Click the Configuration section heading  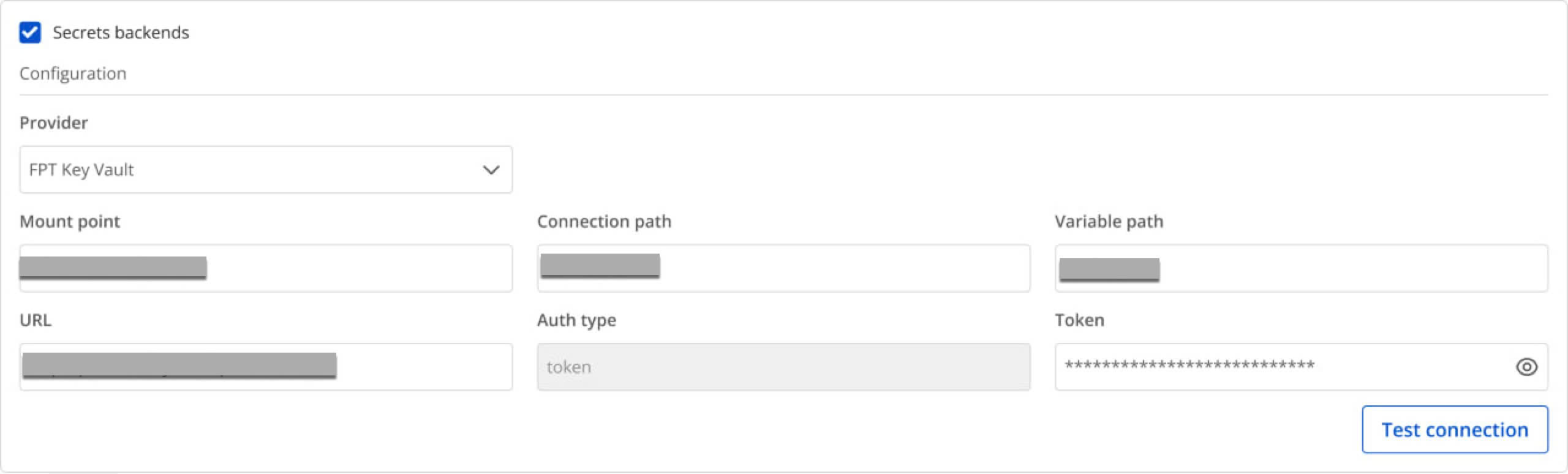73,73
